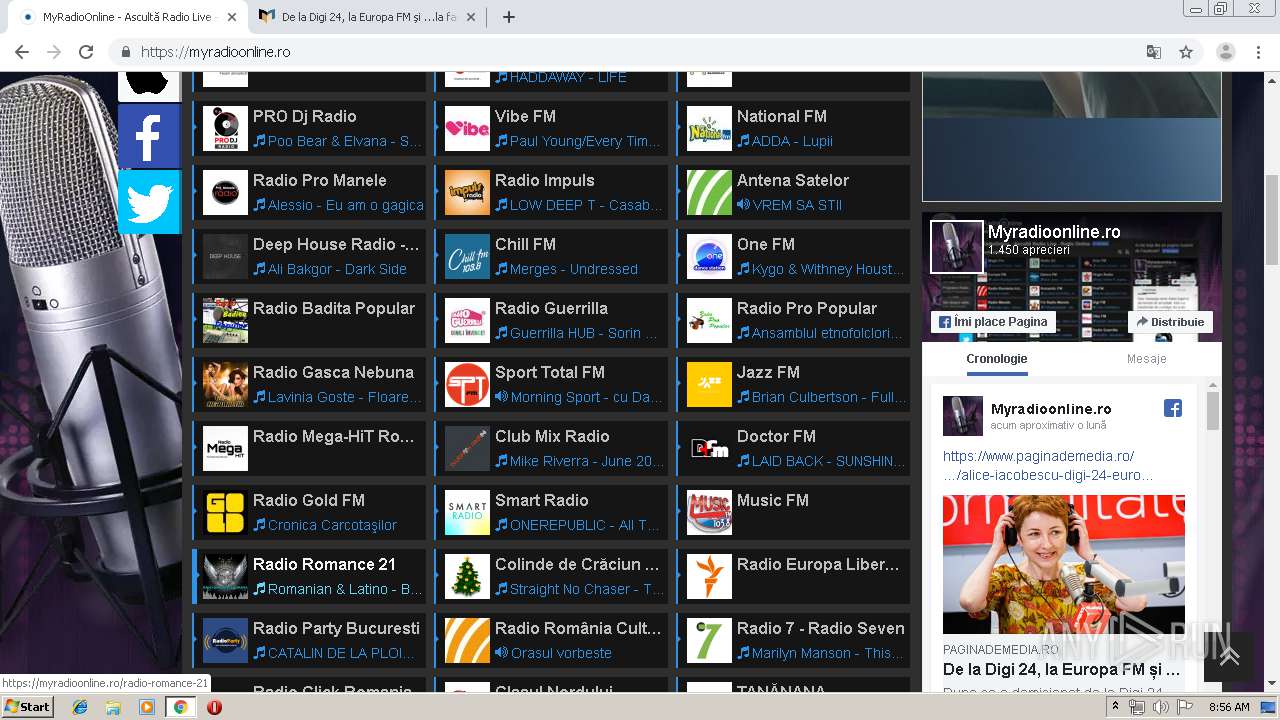
Task: Click the Deep House Radio logo
Action: pos(225,257)
